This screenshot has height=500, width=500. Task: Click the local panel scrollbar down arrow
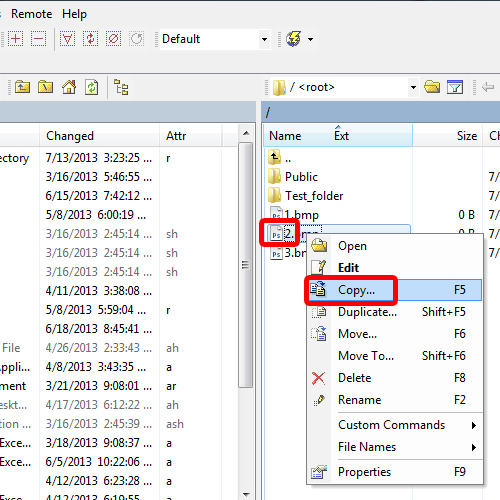(x=246, y=494)
